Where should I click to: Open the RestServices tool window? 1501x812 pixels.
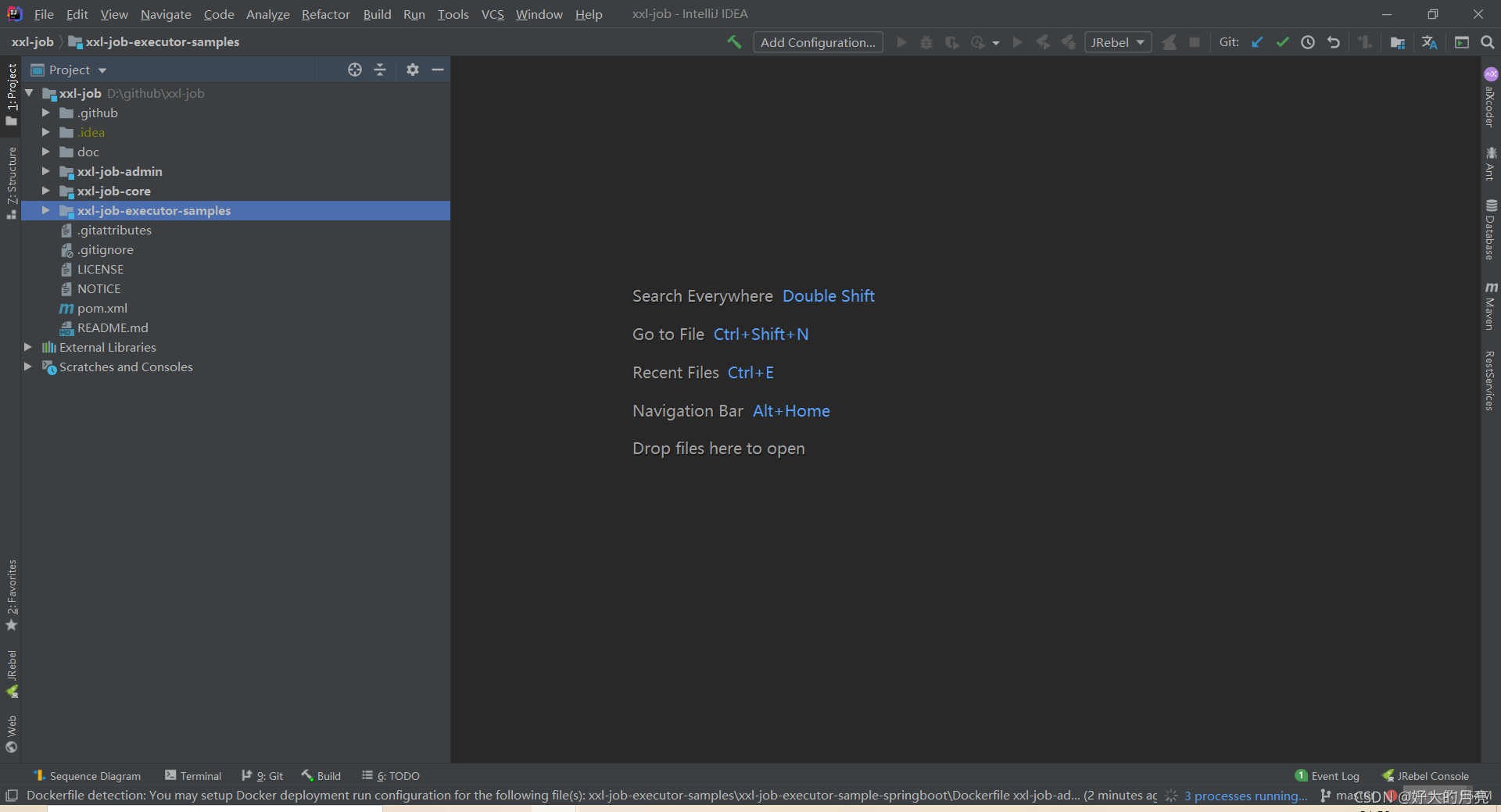coord(1491,381)
